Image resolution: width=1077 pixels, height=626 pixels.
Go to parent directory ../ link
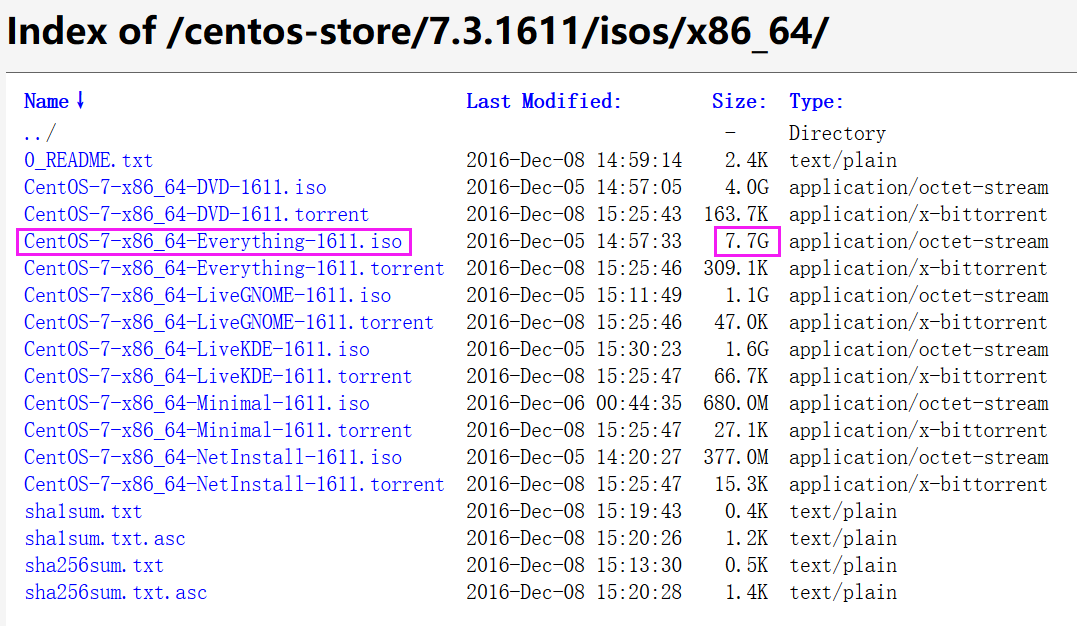tap(40, 133)
